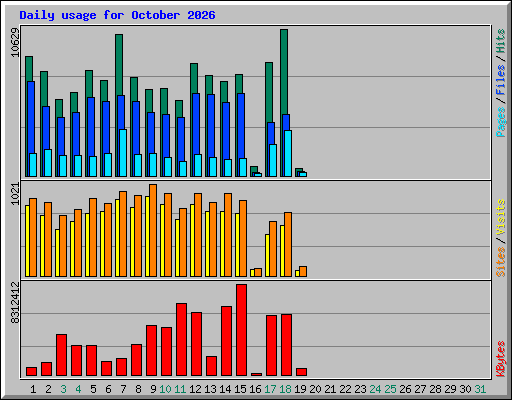
Task: Click green day 25 label
Action: coord(390,389)
